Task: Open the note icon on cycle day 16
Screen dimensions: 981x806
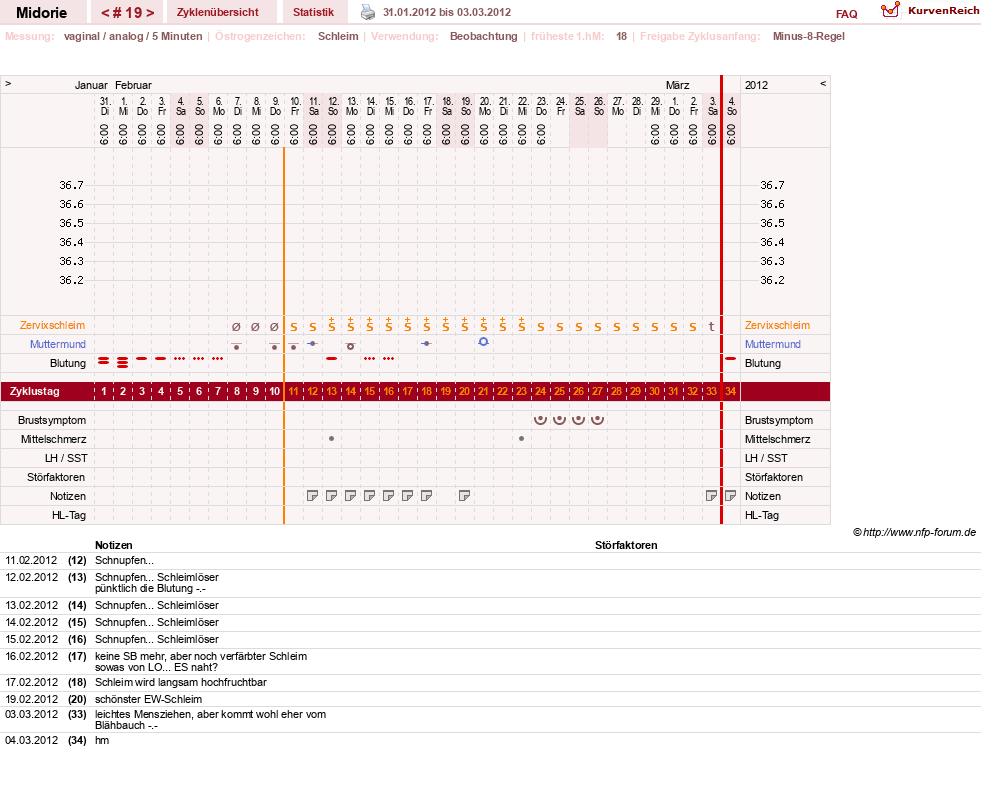Action: [389, 496]
